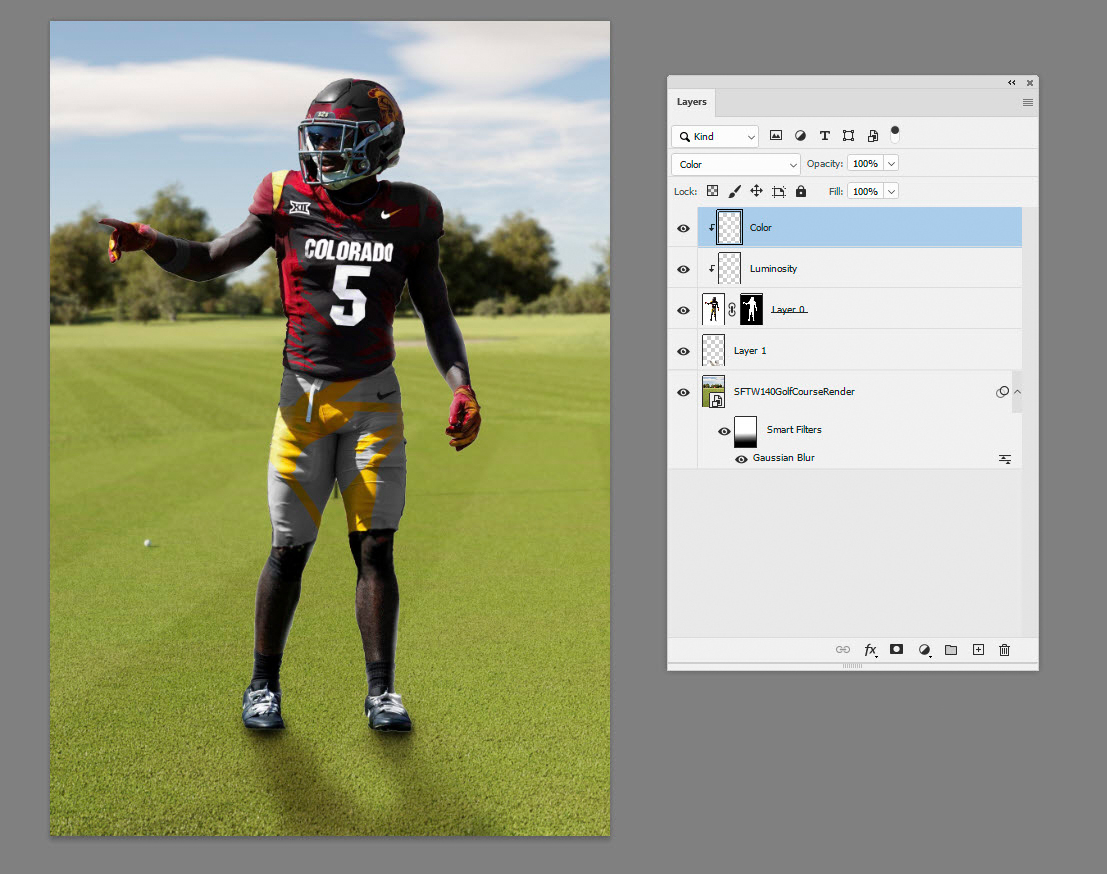1107x874 pixels.
Task: Click the Link layers icon
Action: click(843, 649)
